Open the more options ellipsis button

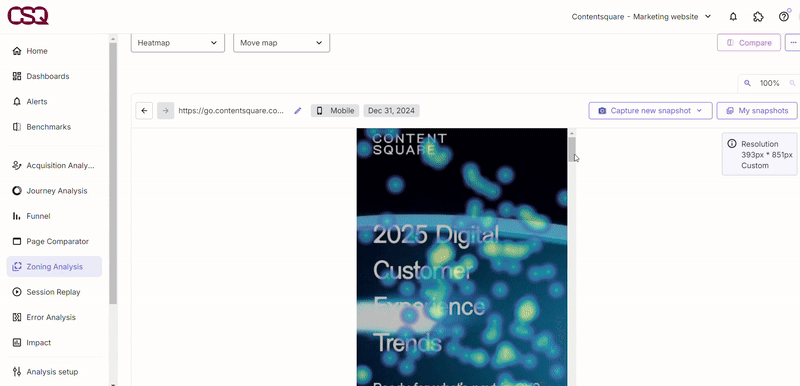click(793, 43)
